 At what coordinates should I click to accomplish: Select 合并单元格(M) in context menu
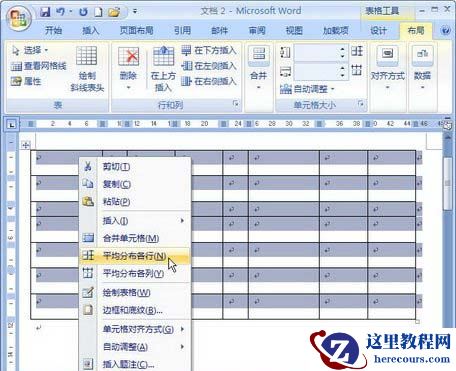click(x=135, y=238)
